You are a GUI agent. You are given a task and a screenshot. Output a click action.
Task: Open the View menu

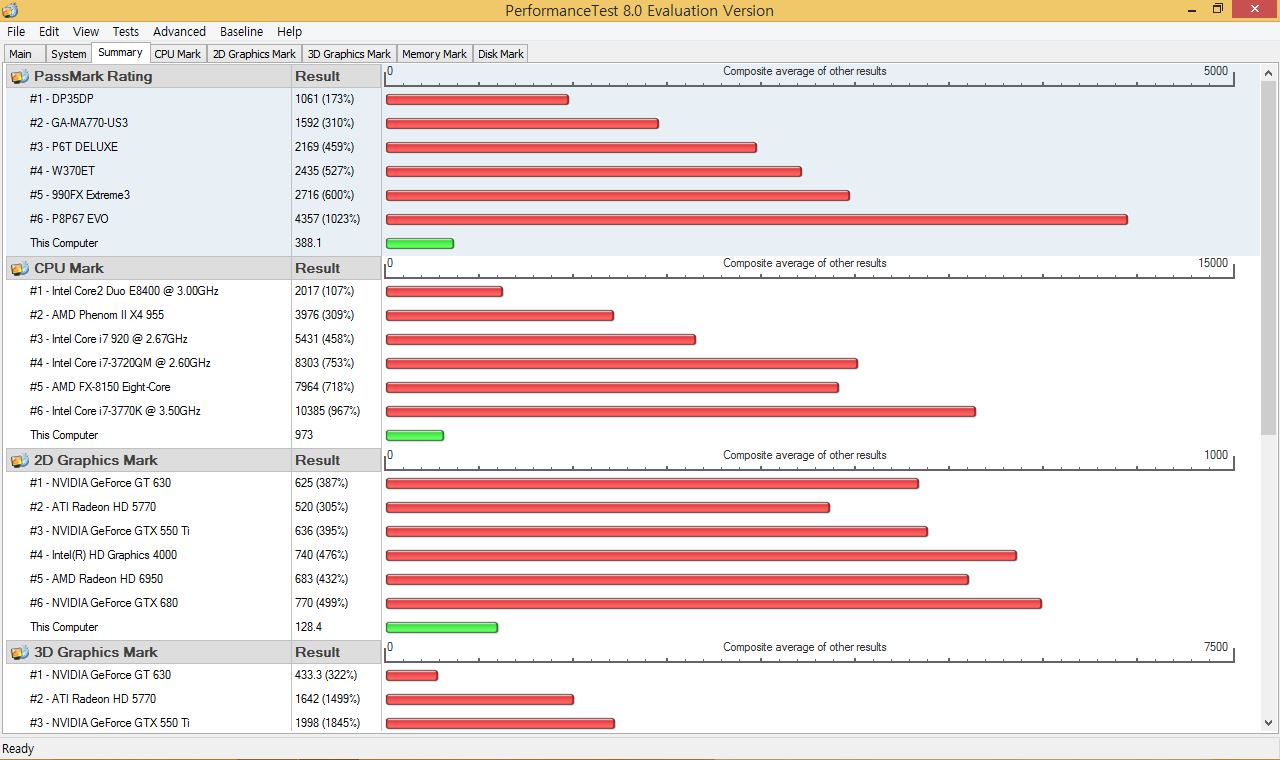click(x=86, y=32)
